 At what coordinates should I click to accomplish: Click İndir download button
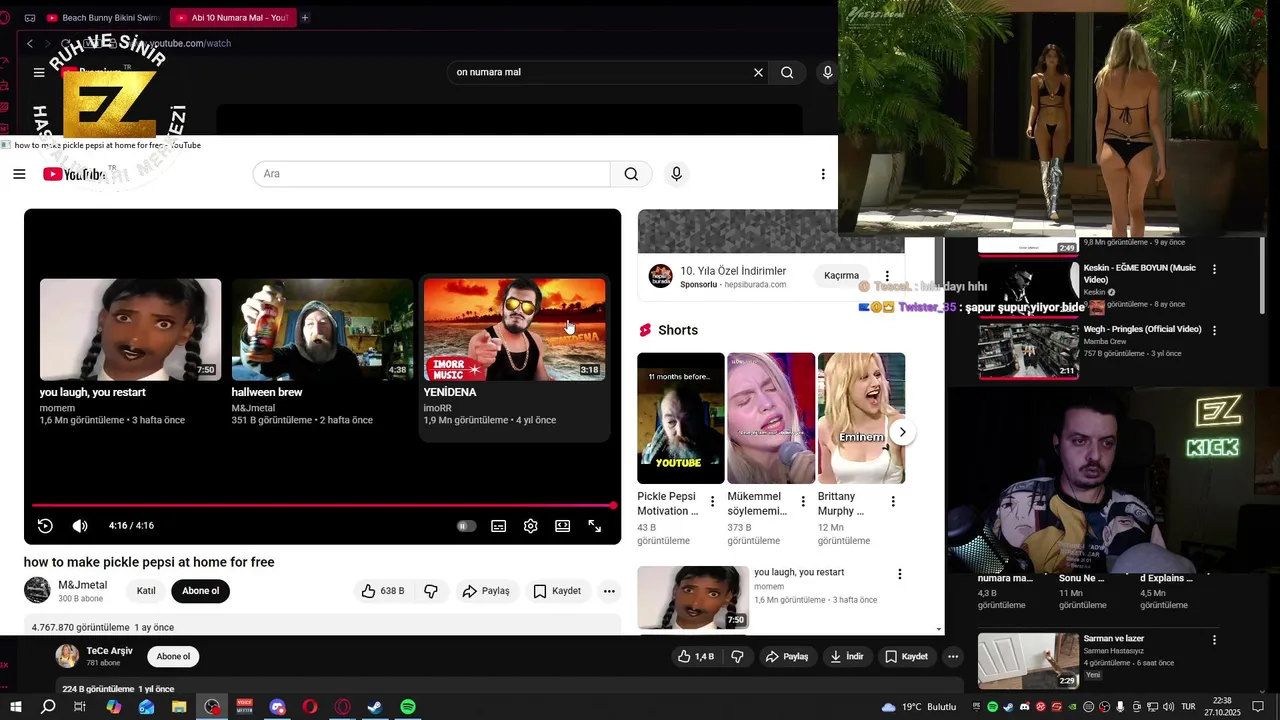tap(847, 657)
